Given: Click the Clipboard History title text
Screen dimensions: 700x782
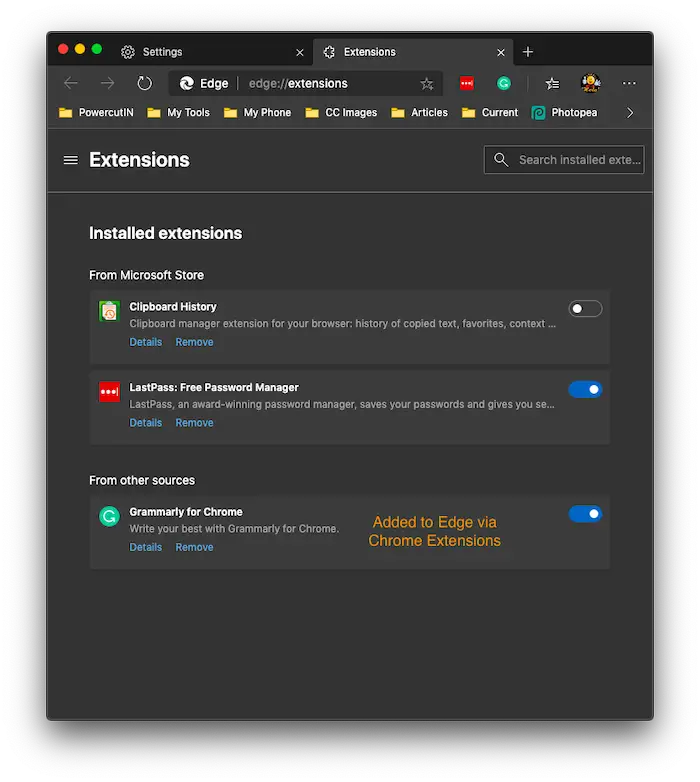Looking at the screenshot, I should [x=173, y=307].
